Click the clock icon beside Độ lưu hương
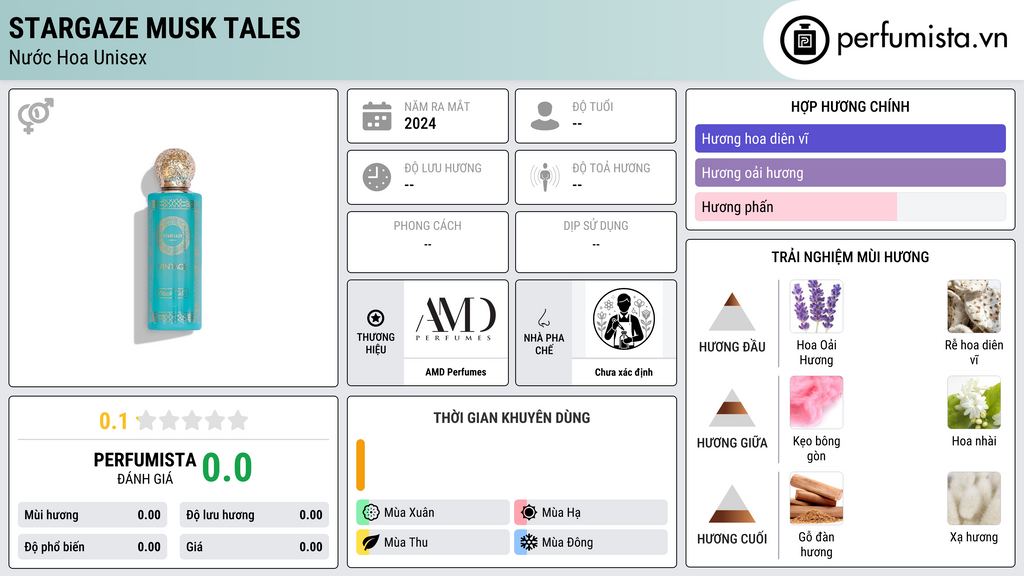Image resolution: width=1024 pixels, height=576 pixels. click(377, 177)
